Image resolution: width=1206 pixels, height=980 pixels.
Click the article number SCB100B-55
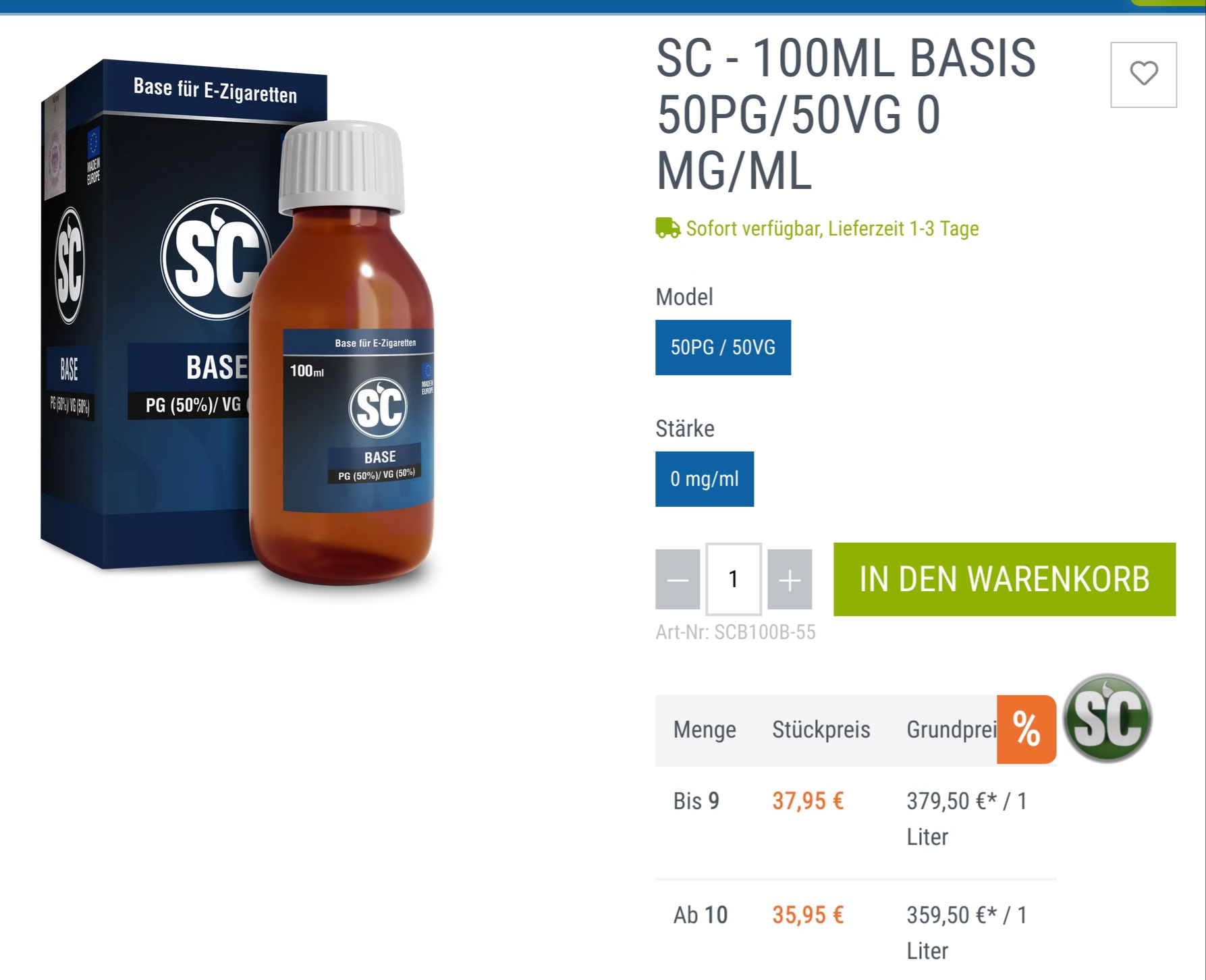click(736, 632)
